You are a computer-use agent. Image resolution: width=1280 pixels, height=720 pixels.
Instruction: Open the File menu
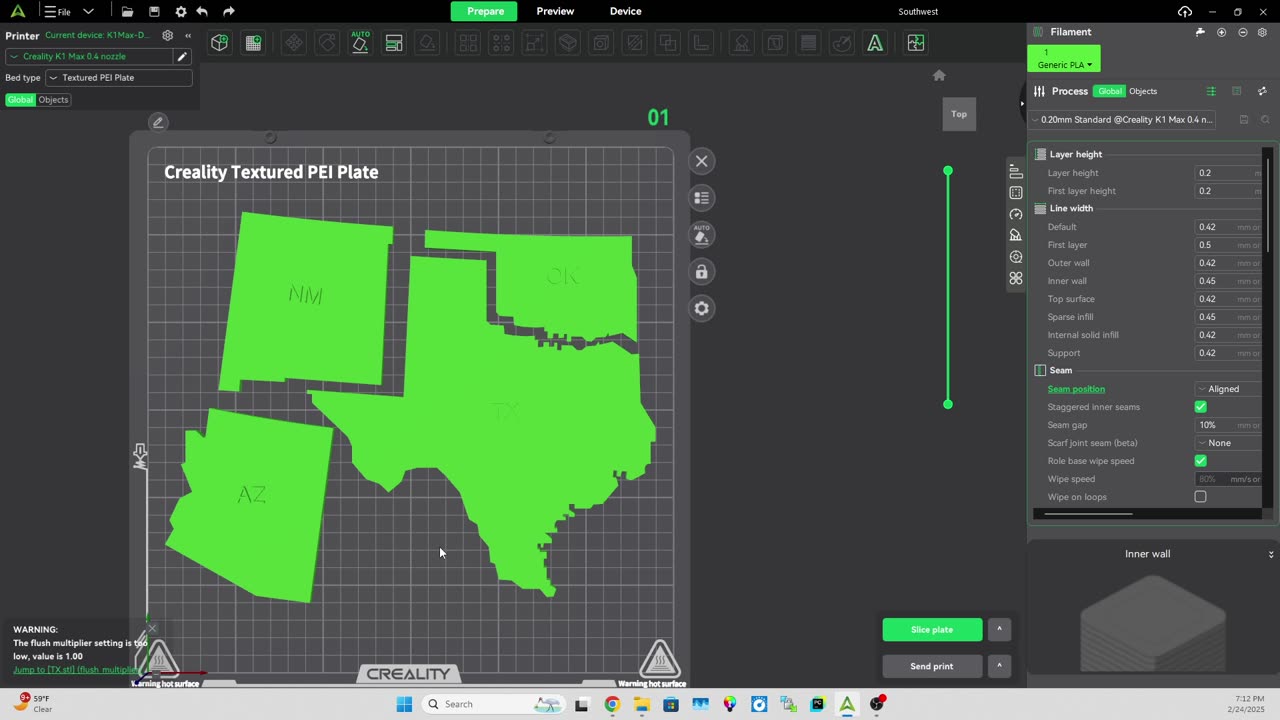pyautogui.click(x=58, y=12)
